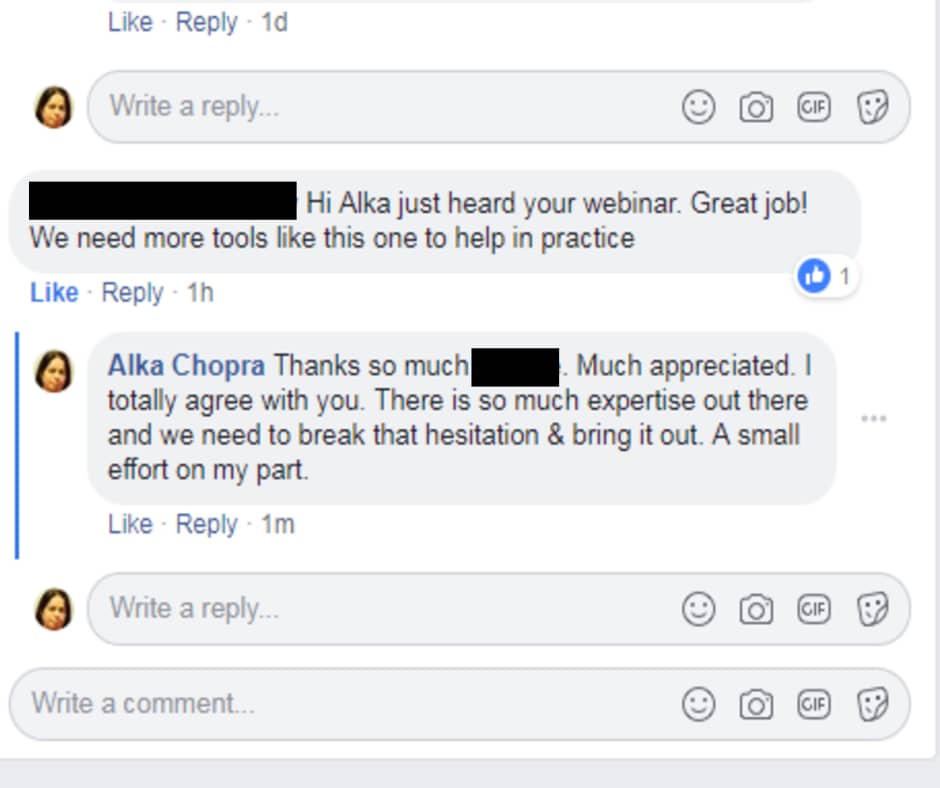Attach photo via camera icon in second reply box
Viewport: 940px width, 788px height.
pyautogui.click(x=756, y=609)
